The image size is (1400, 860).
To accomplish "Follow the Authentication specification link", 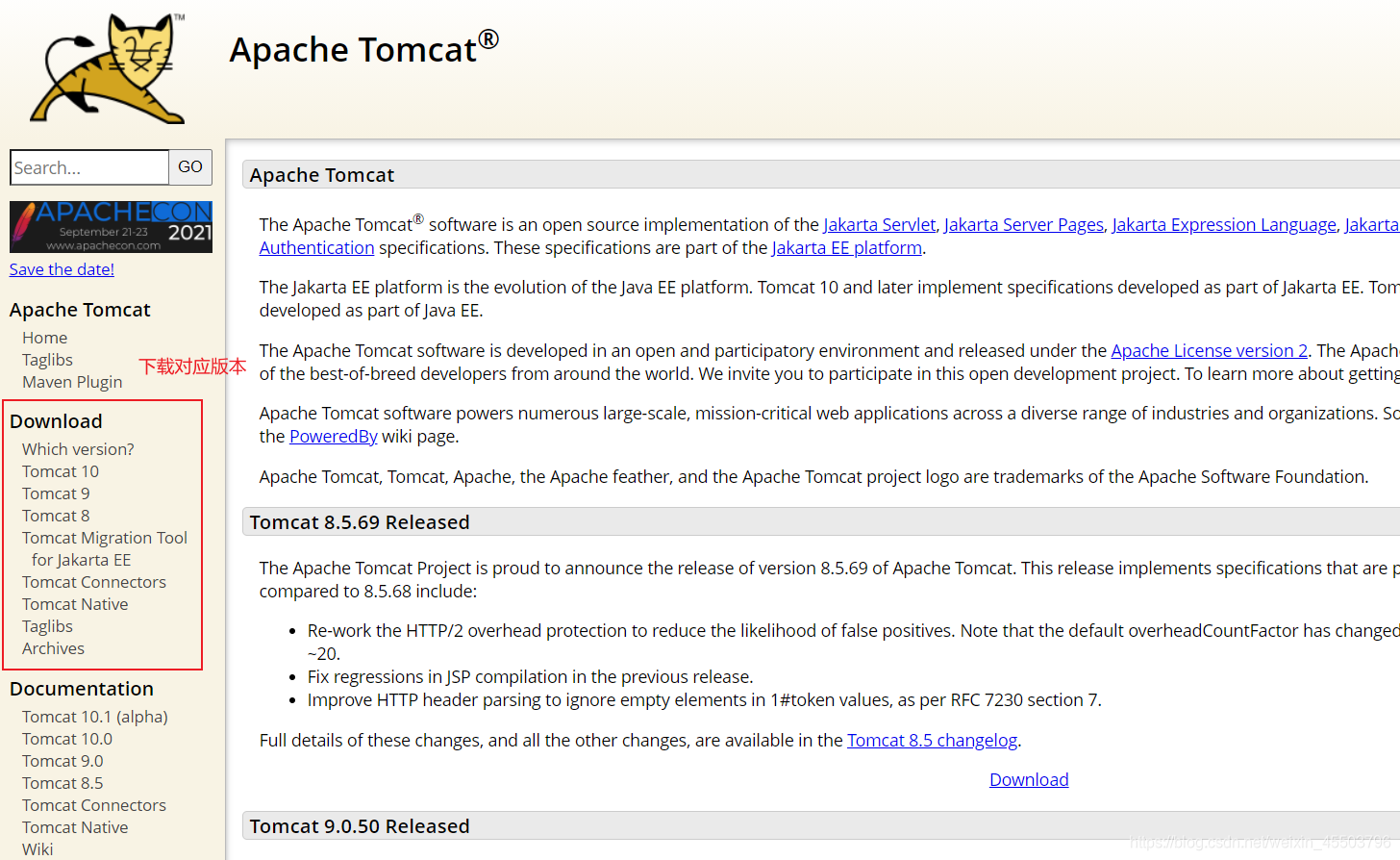I will (x=316, y=247).
